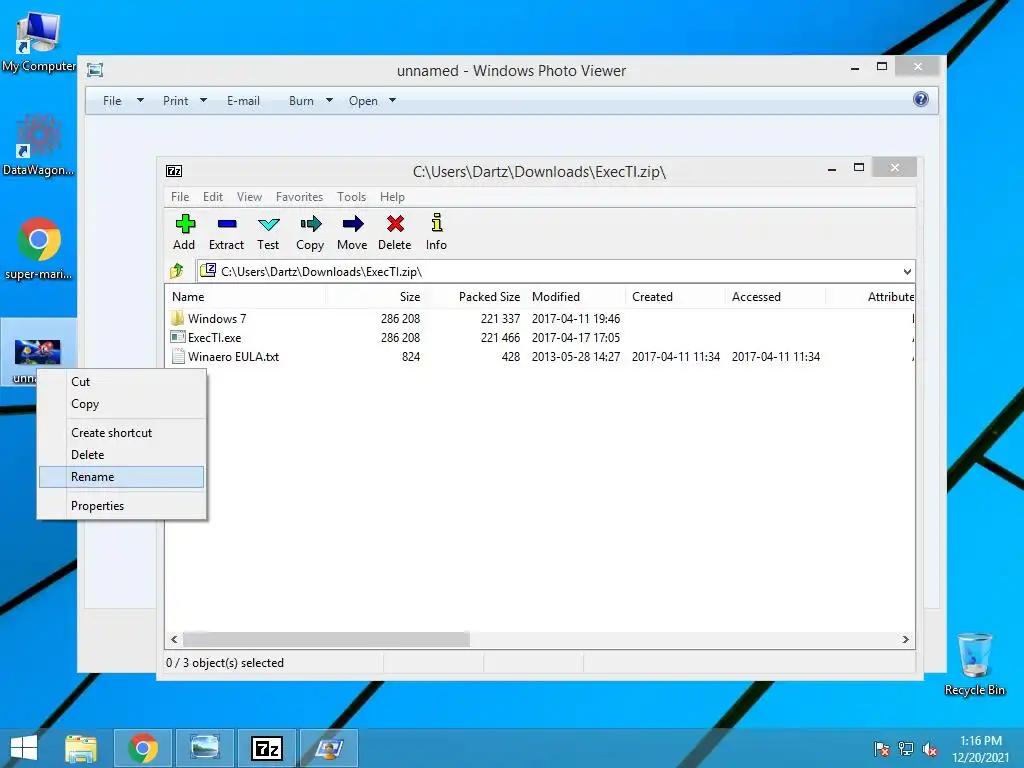The image size is (1024, 768).
Task: Click the red Delete toolbar icon
Action: point(394,232)
